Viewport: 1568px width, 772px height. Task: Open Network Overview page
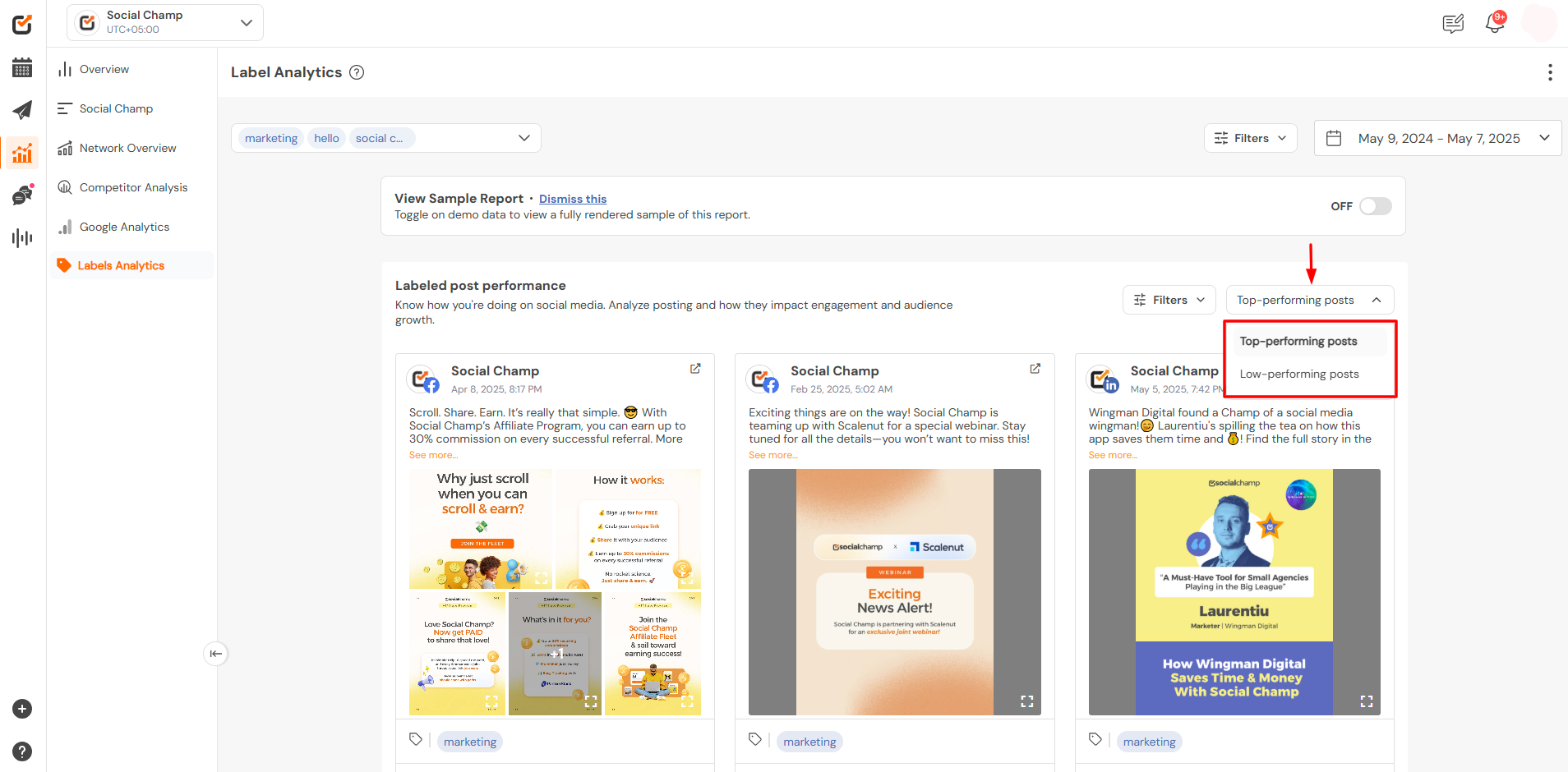coord(132,148)
